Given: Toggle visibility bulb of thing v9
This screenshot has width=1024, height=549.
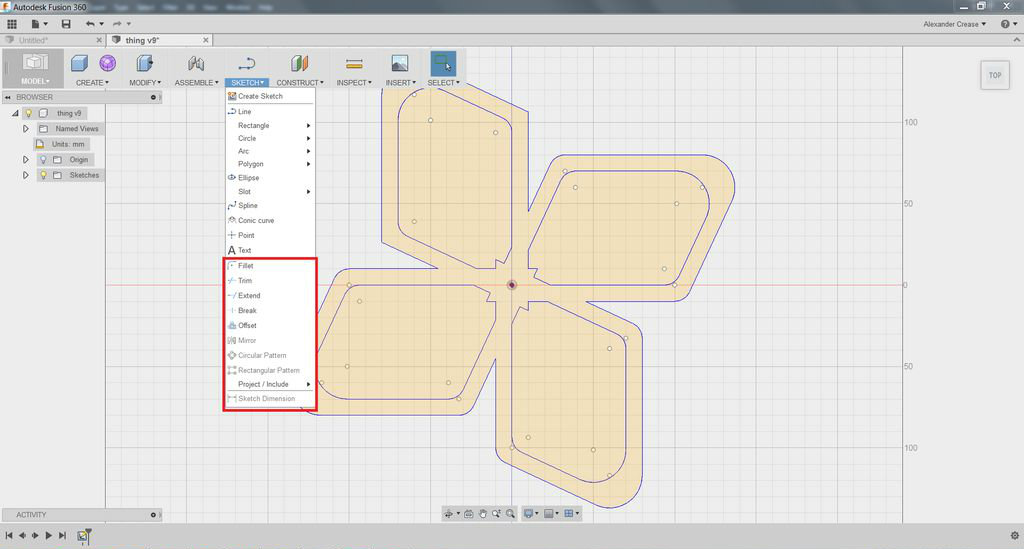Looking at the screenshot, I should pyautogui.click(x=29, y=113).
